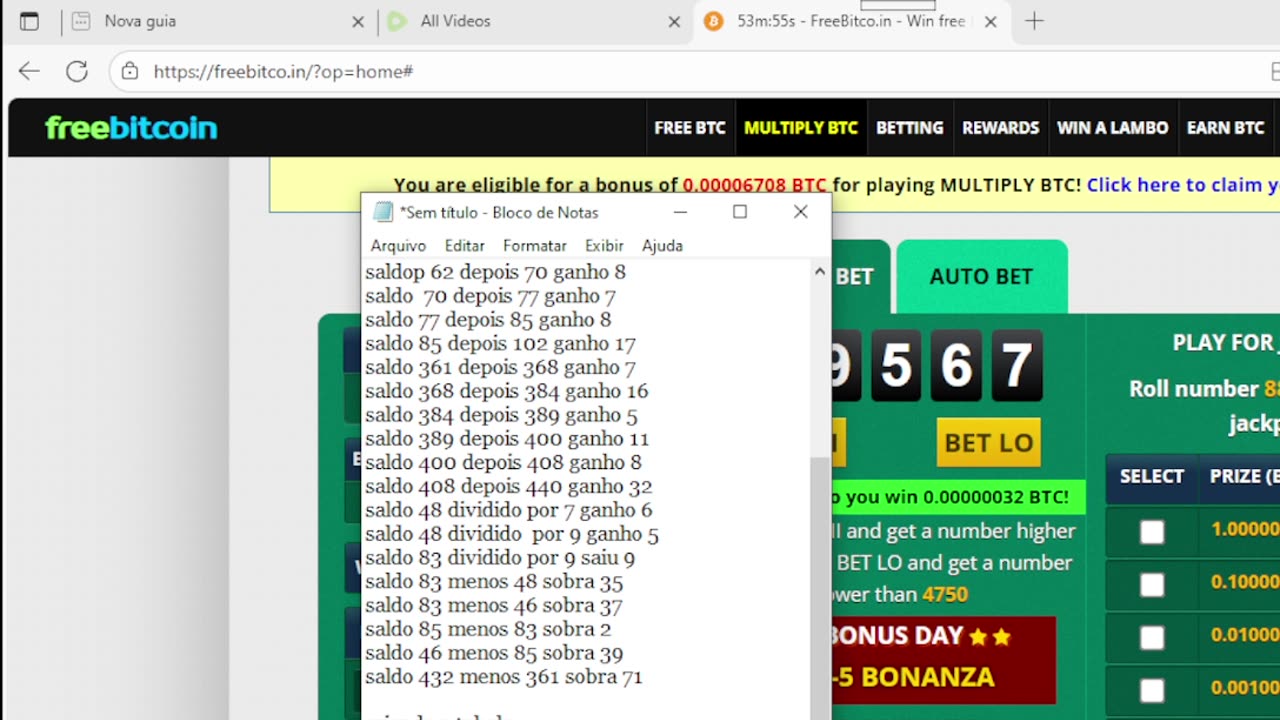The width and height of the screenshot is (1280, 720).
Task: Open AUTO BET tab
Action: [981, 276]
